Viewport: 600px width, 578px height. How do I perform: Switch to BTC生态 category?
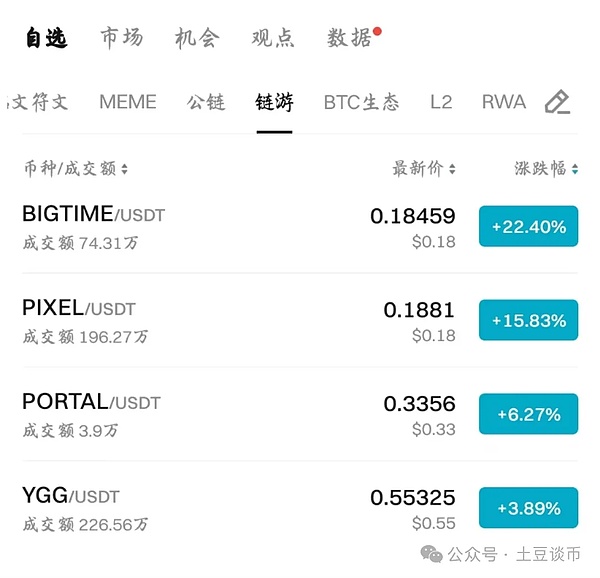click(361, 102)
